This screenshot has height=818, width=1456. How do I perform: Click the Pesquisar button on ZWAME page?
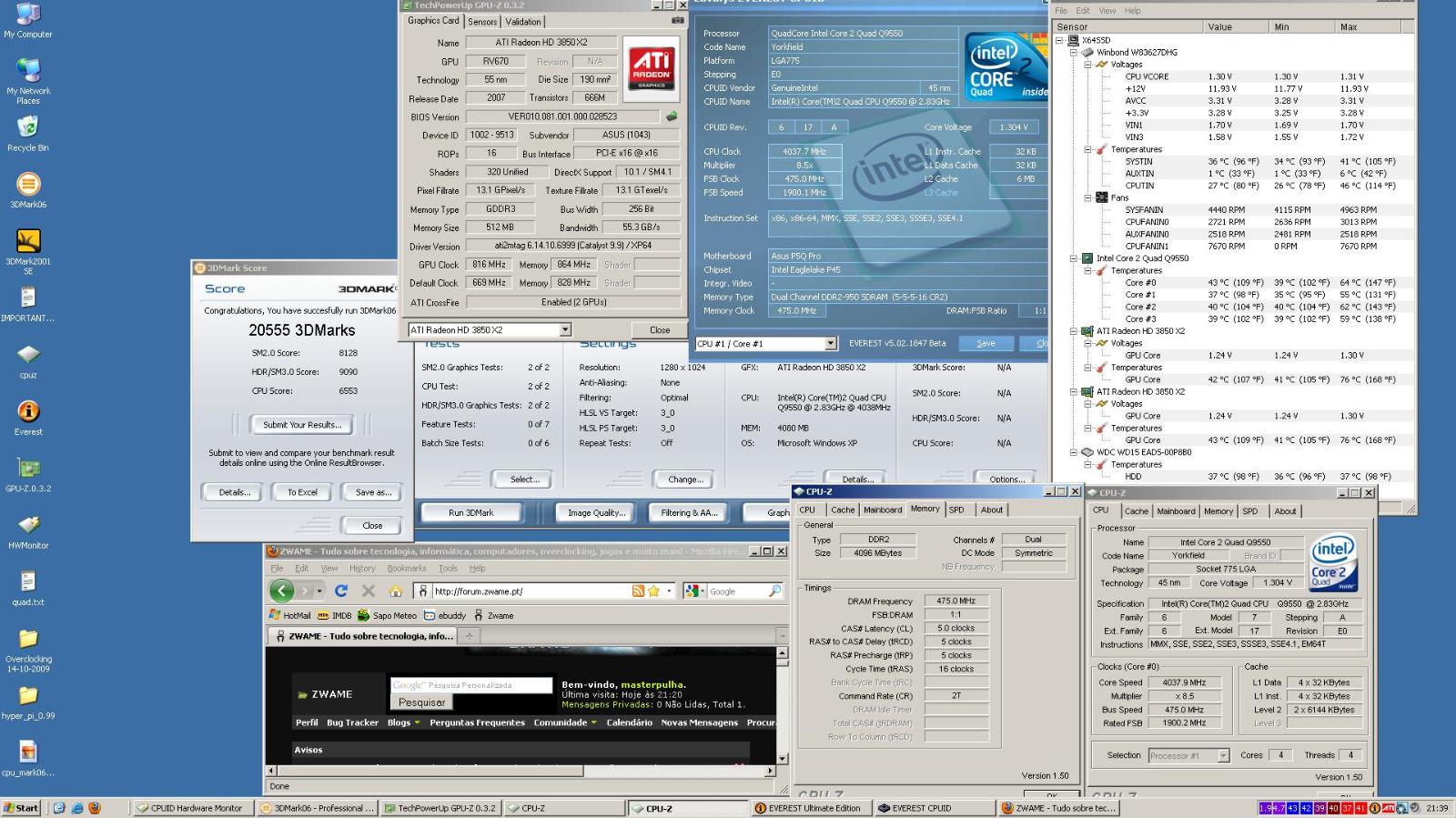(422, 702)
